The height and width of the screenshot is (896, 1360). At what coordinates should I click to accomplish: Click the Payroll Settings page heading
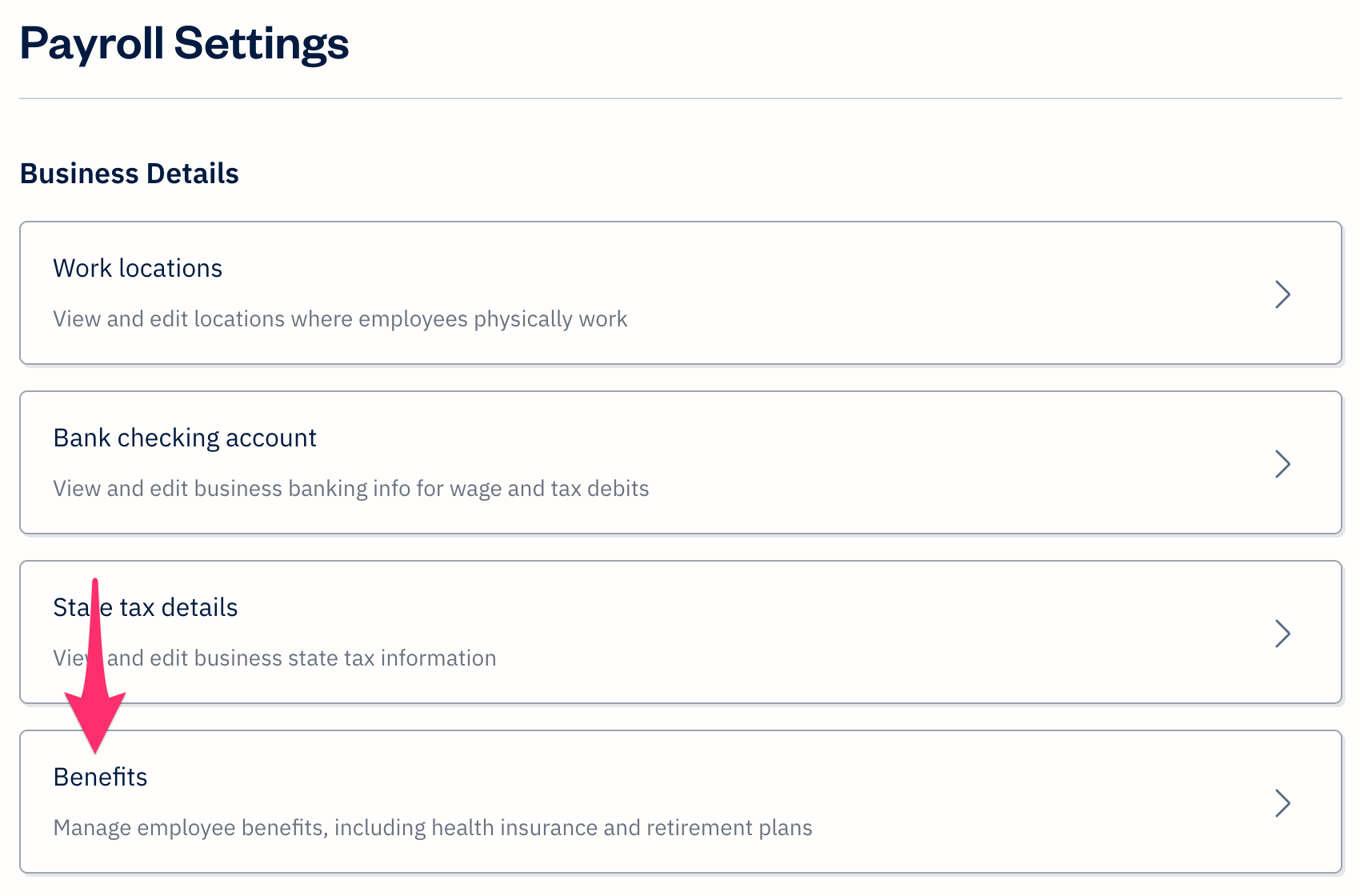(185, 44)
